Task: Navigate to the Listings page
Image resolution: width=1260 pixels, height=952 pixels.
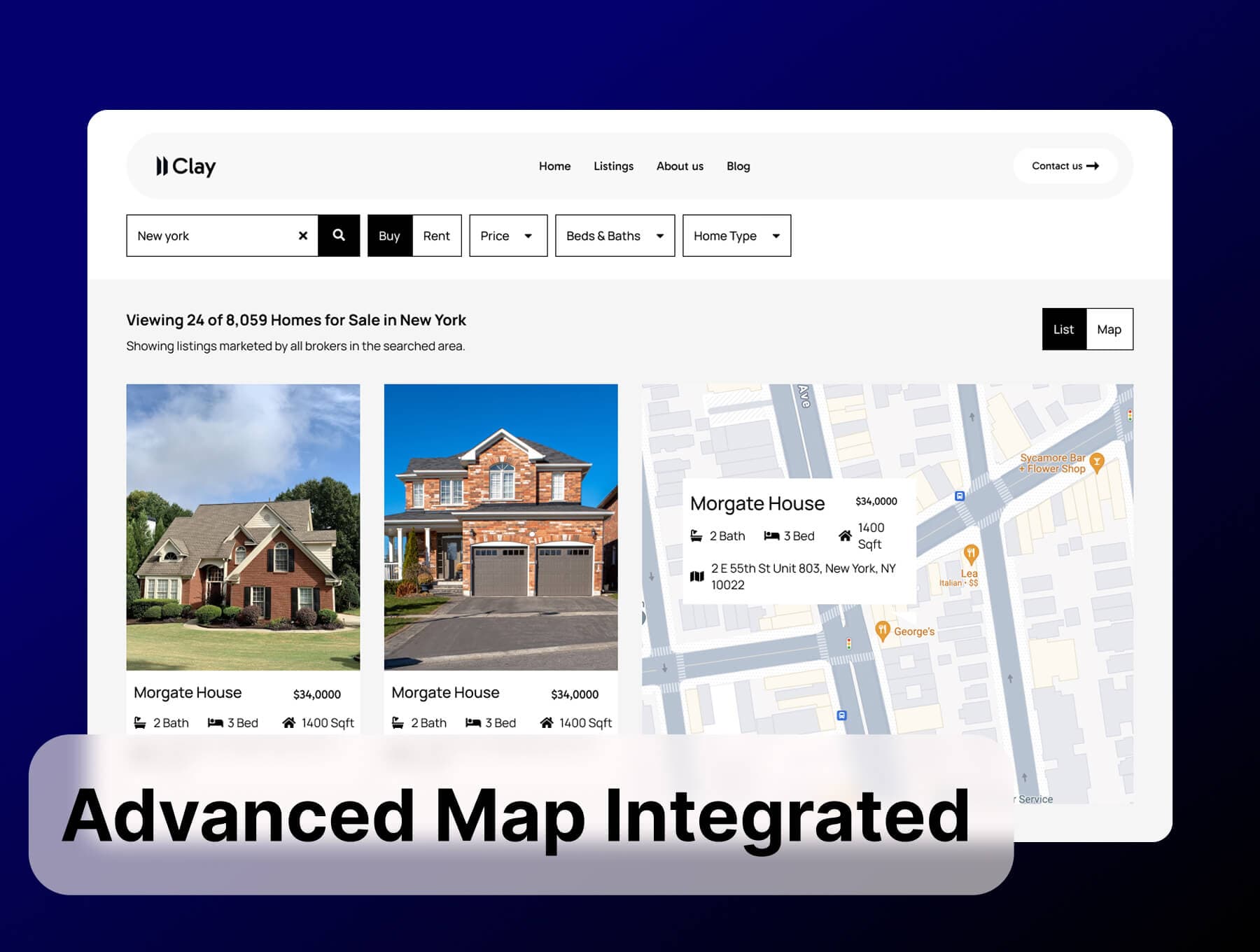Action: click(x=614, y=166)
